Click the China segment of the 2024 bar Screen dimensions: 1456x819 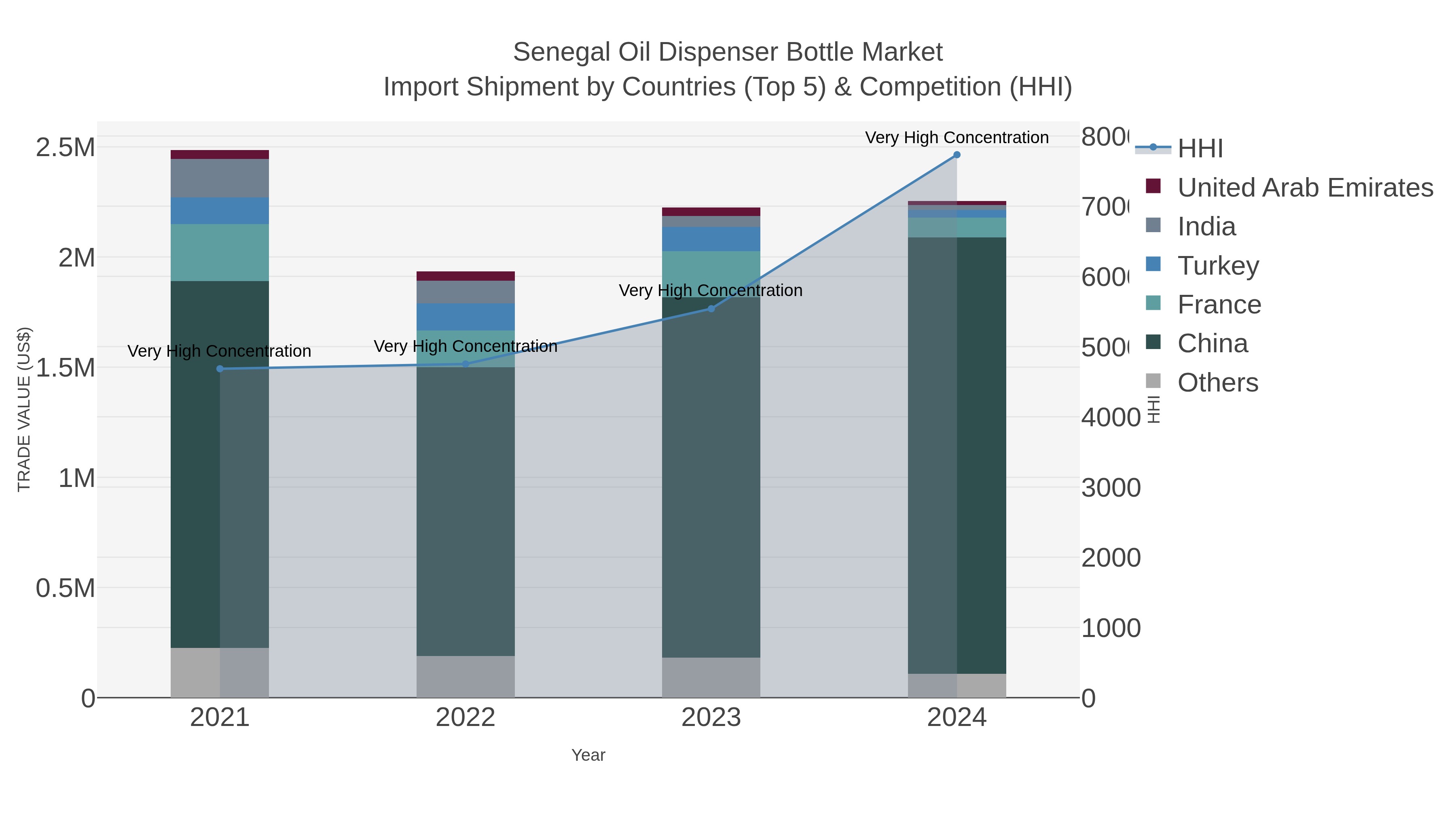tap(957, 455)
